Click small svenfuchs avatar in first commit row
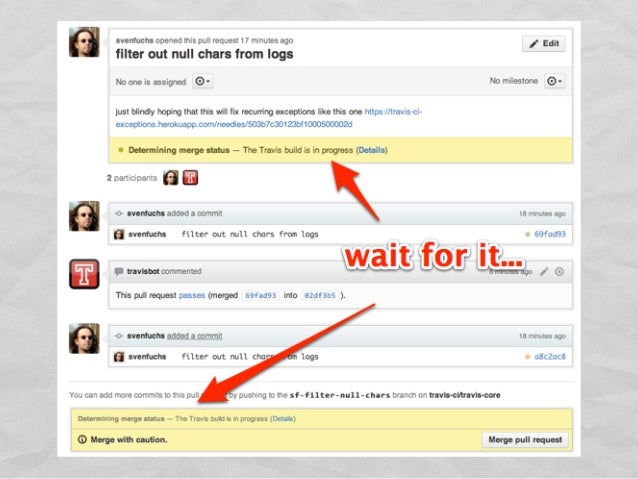 coord(119,234)
